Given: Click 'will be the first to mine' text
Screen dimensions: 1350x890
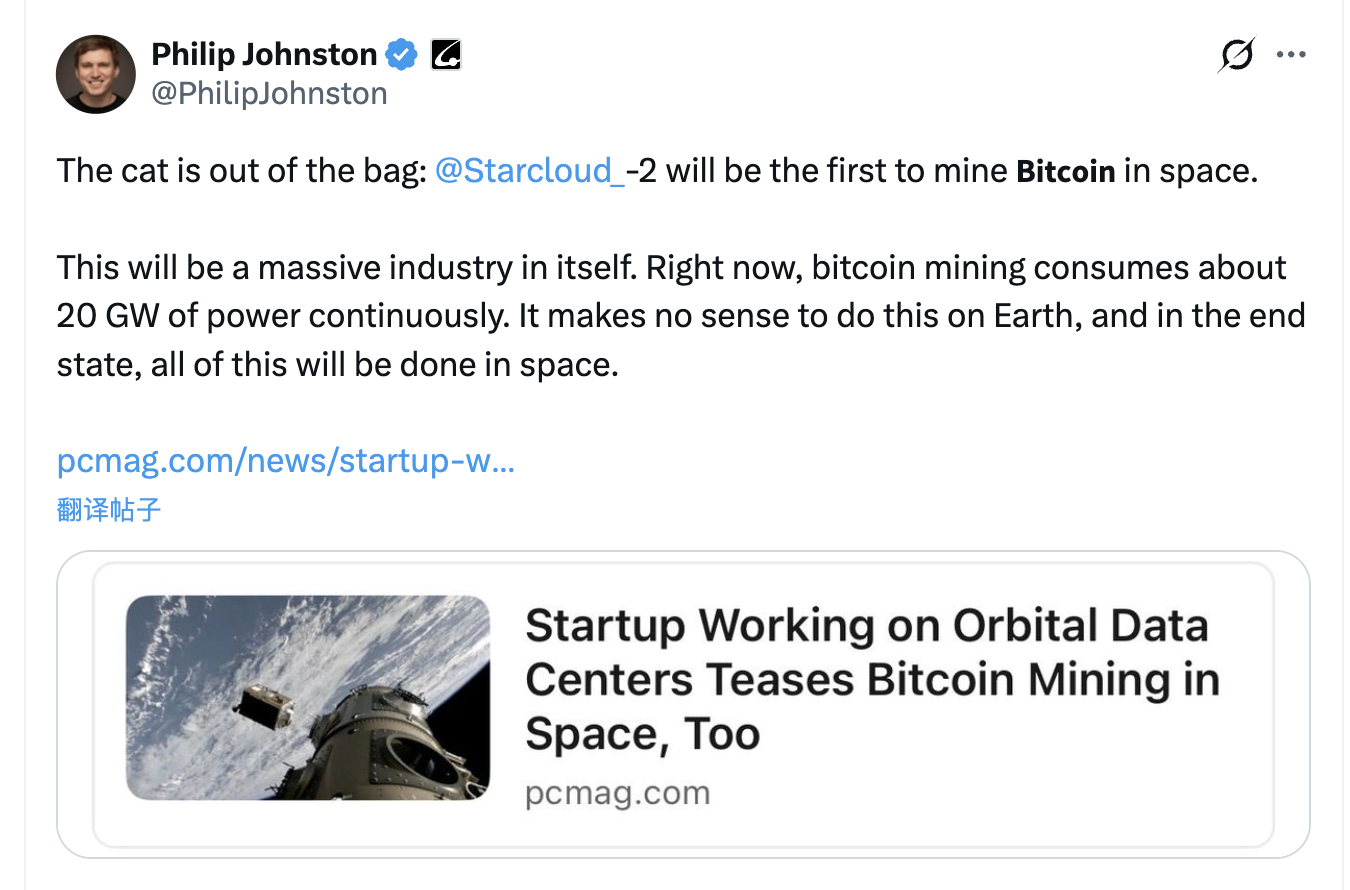Looking at the screenshot, I should [836, 171].
